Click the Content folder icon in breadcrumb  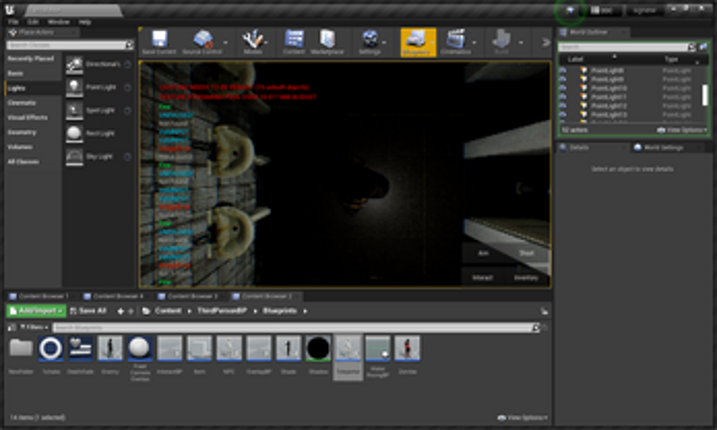146,311
